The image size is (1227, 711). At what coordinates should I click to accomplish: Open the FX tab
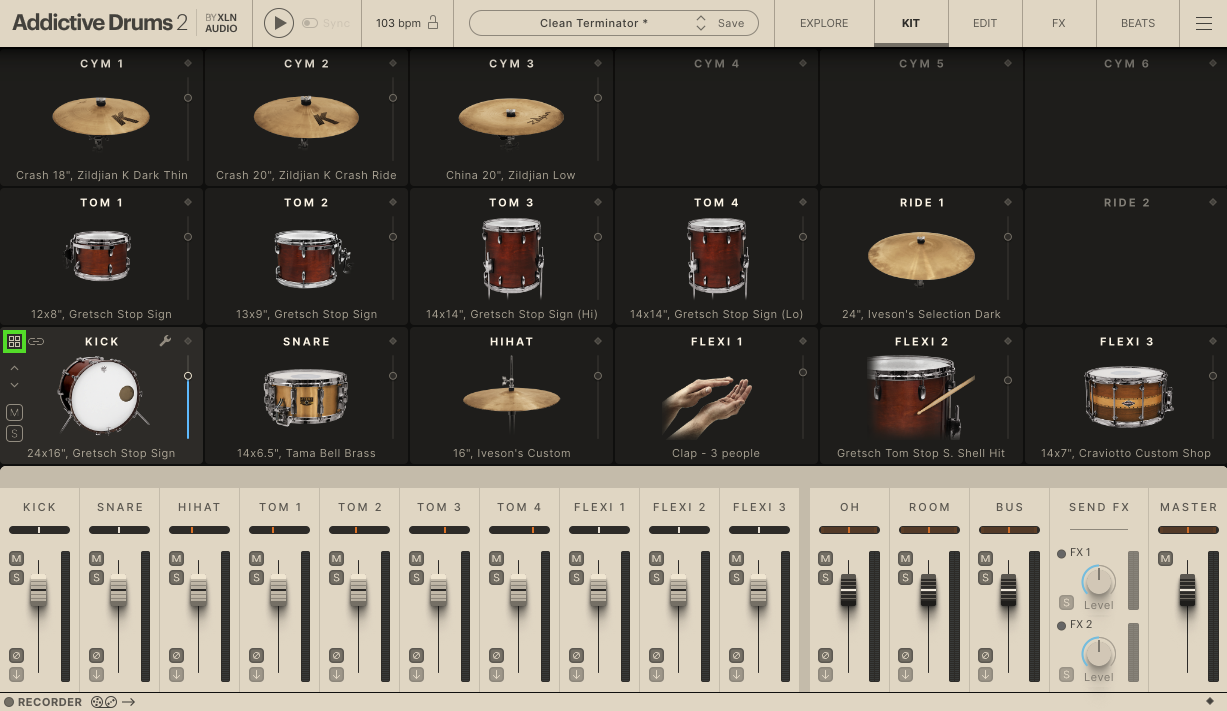[1059, 23]
